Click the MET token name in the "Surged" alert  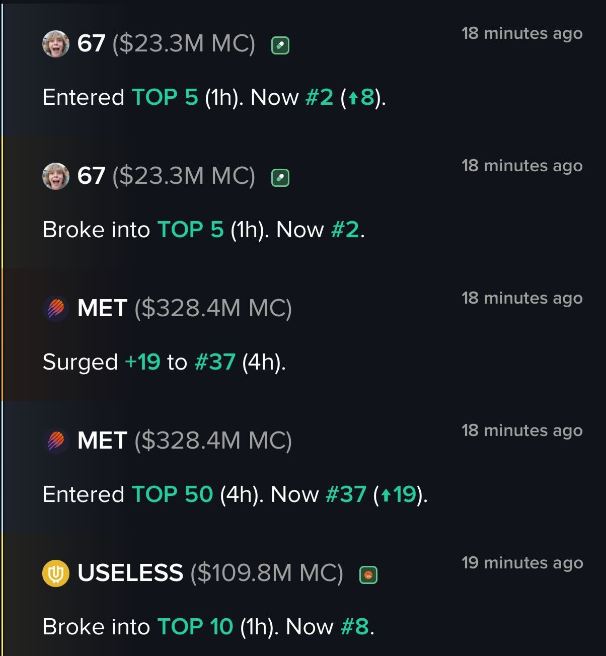[102, 308]
